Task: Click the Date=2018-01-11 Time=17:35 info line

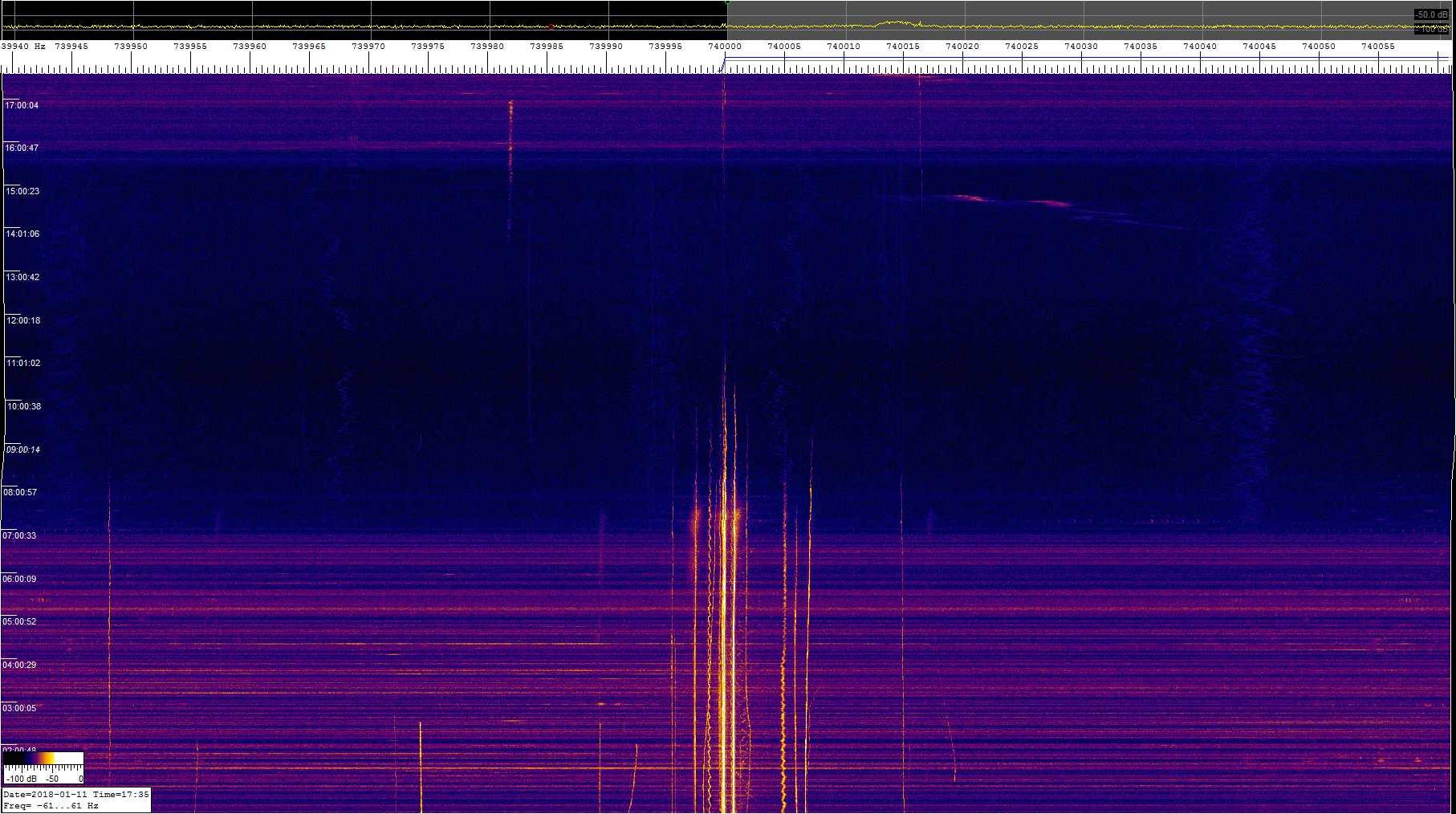Action: pyautogui.click(x=76, y=794)
